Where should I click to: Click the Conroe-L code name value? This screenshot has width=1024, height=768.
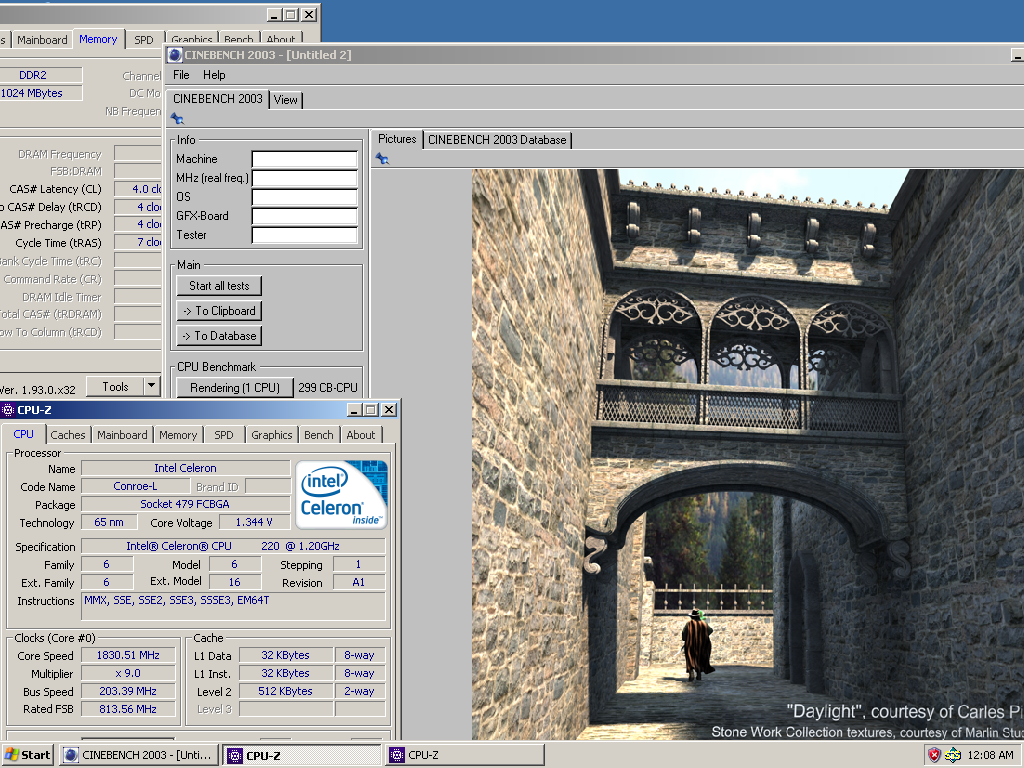(135, 487)
